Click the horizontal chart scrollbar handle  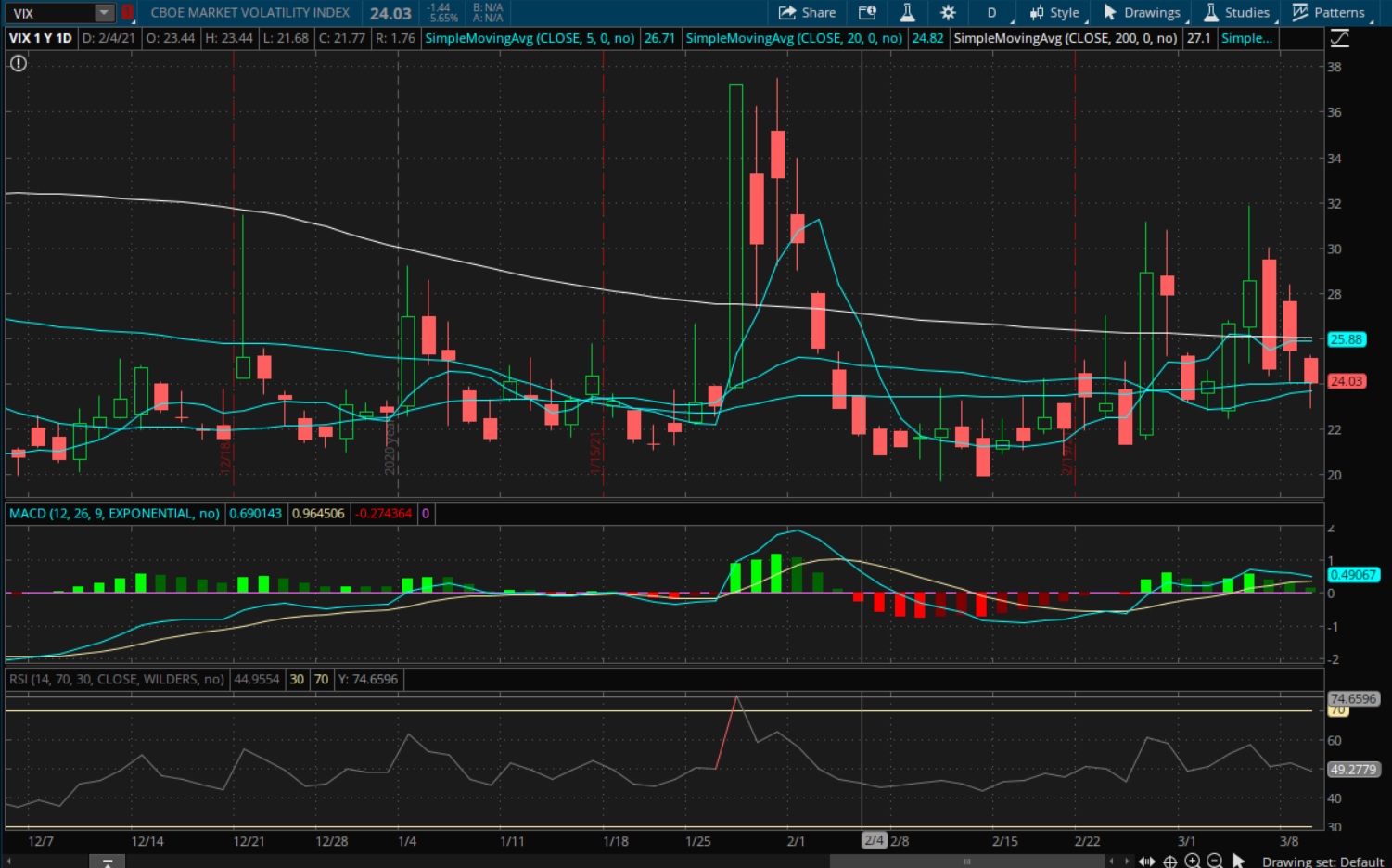[967, 862]
